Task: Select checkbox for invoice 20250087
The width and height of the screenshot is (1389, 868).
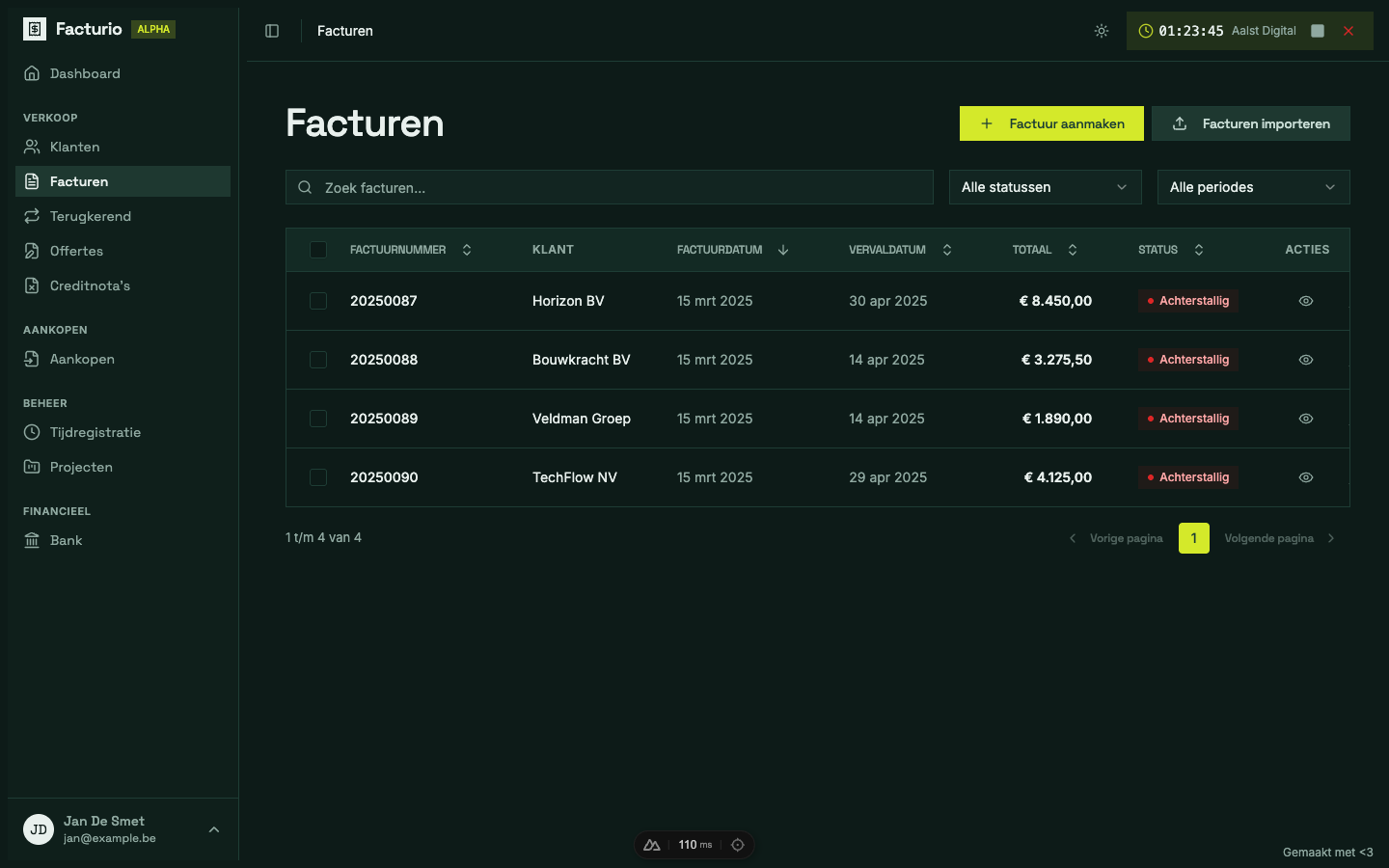Action: point(318,301)
